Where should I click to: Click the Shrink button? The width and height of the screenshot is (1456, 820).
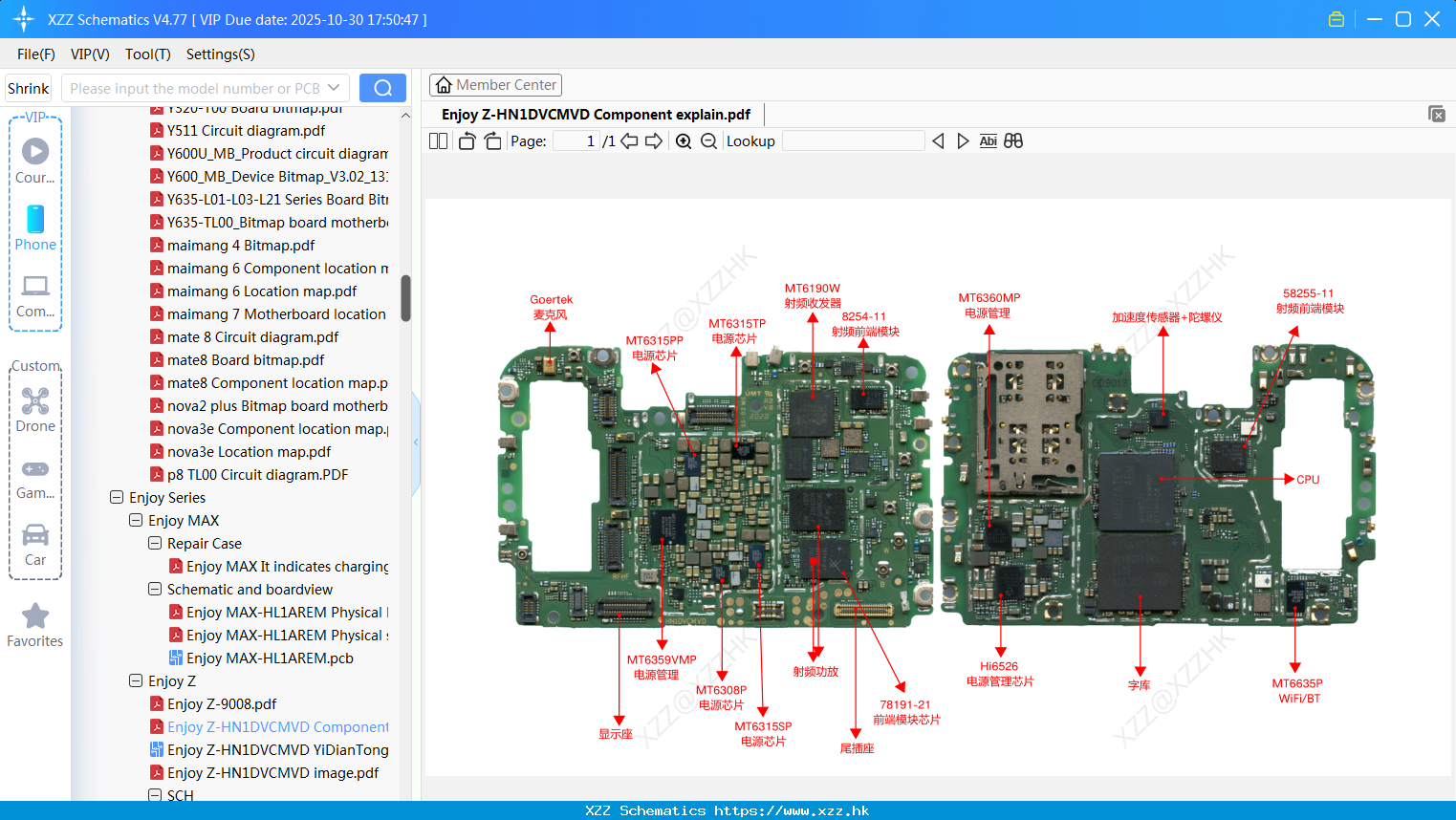click(x=29, y=88)
